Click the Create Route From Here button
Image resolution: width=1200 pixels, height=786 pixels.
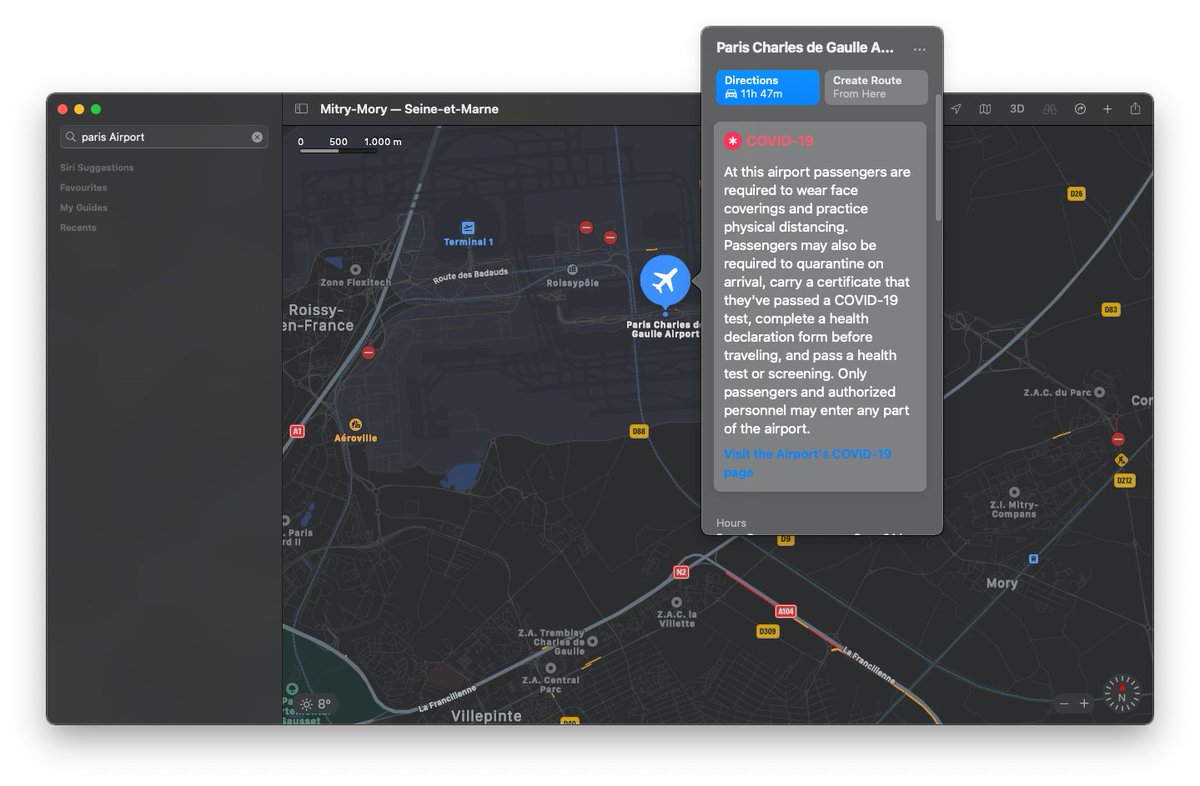[x=876, y=87]
